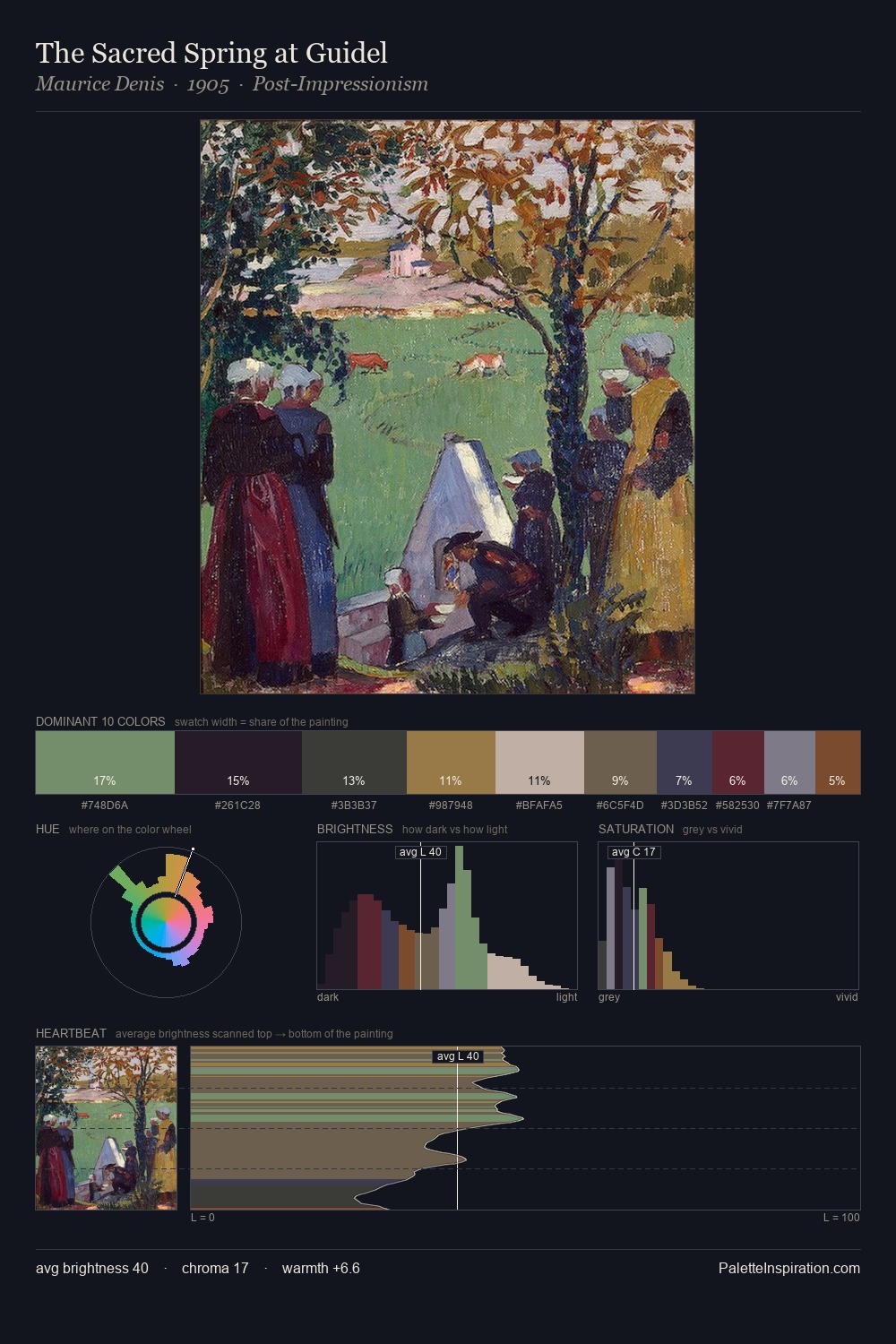
Task: Click the grey label under saturation chart
Action: 609,997
